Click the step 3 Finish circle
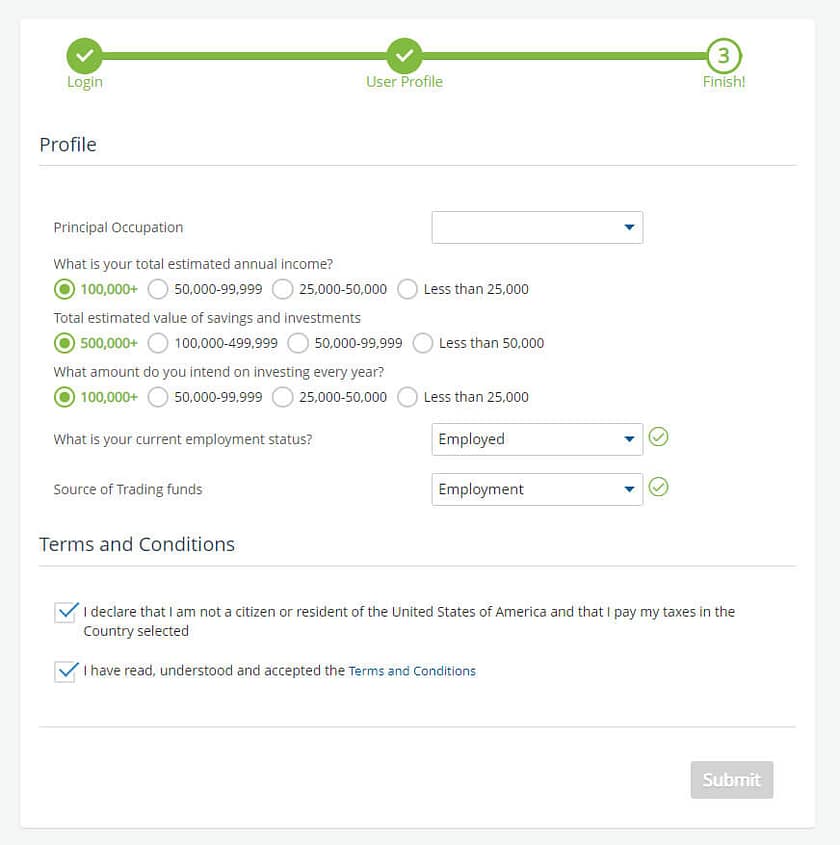This screenshot has width=840, height=845. point(723,56)
